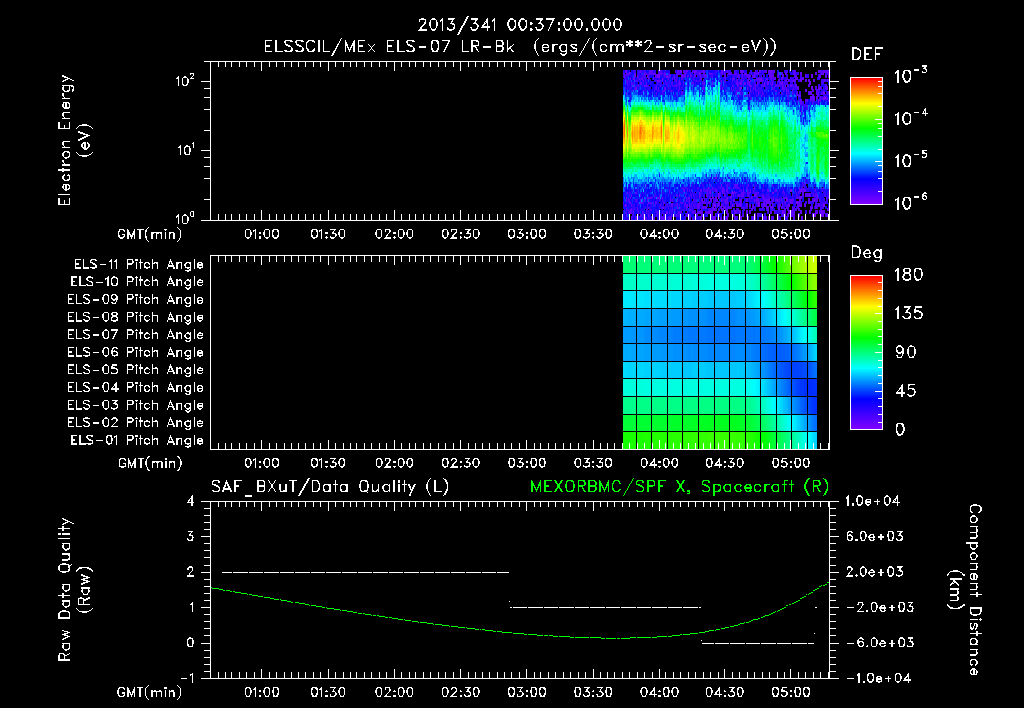Click the pitch angle colored grid data
Image resolution: width=1024 pixels, height=708 pixels.
[x=720, y=352]
